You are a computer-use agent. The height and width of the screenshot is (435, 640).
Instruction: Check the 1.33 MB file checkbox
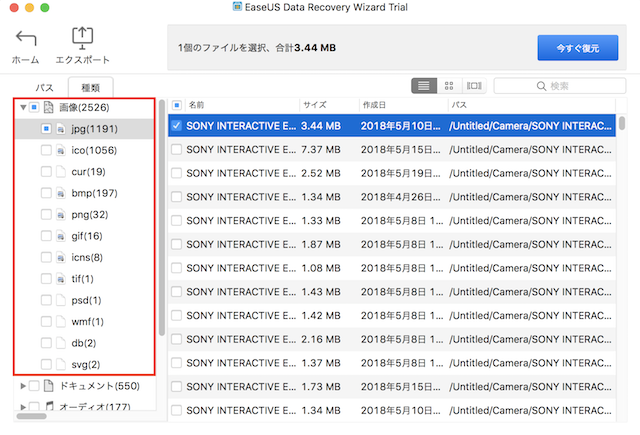[176, 220]
